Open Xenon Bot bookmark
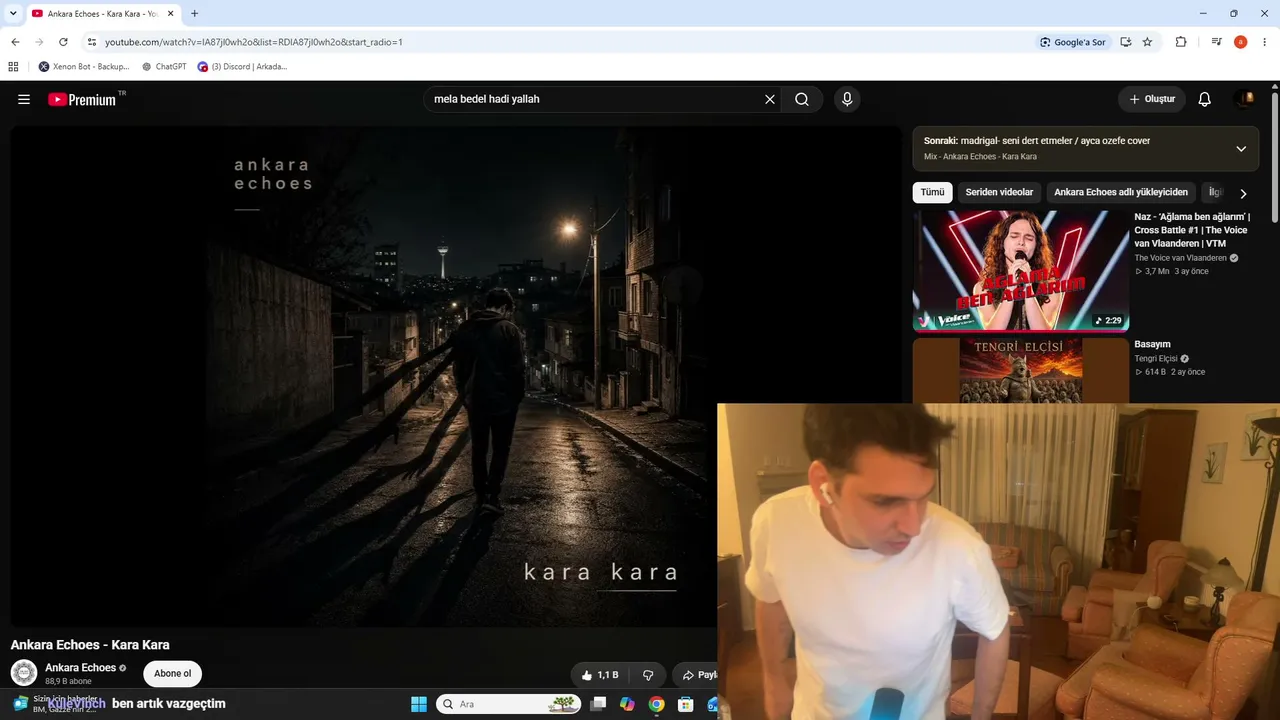This screenshot has width=1280, height=720. click(x=84, y=67)
